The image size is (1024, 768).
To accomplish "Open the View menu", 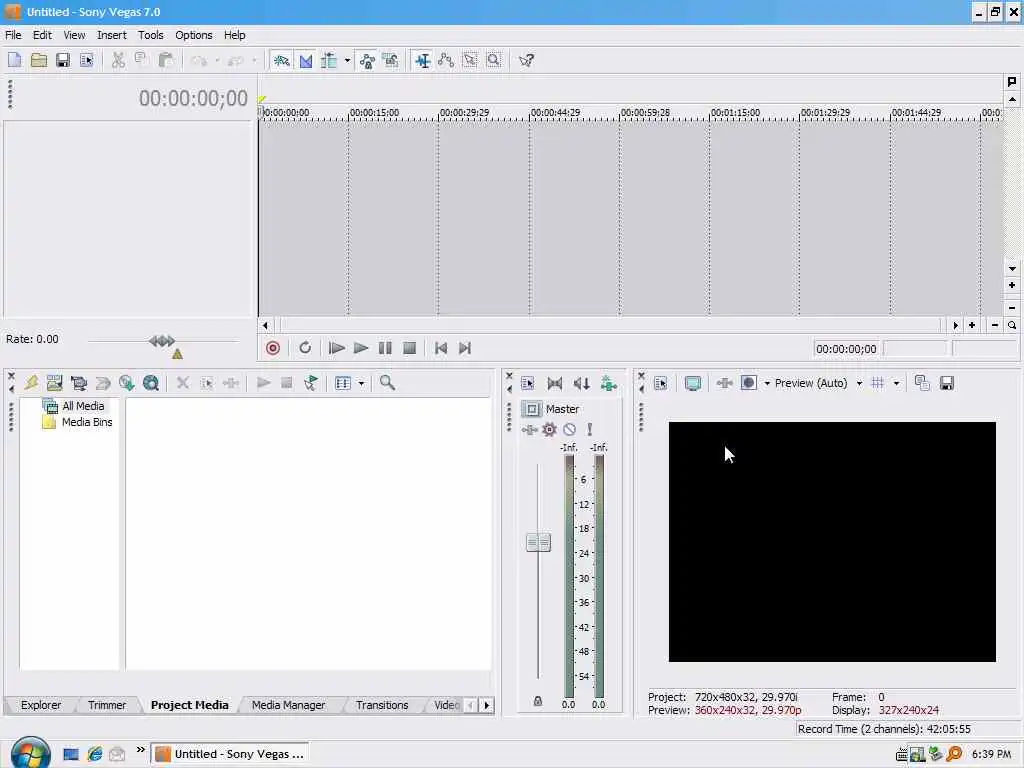I will point(74,35).
